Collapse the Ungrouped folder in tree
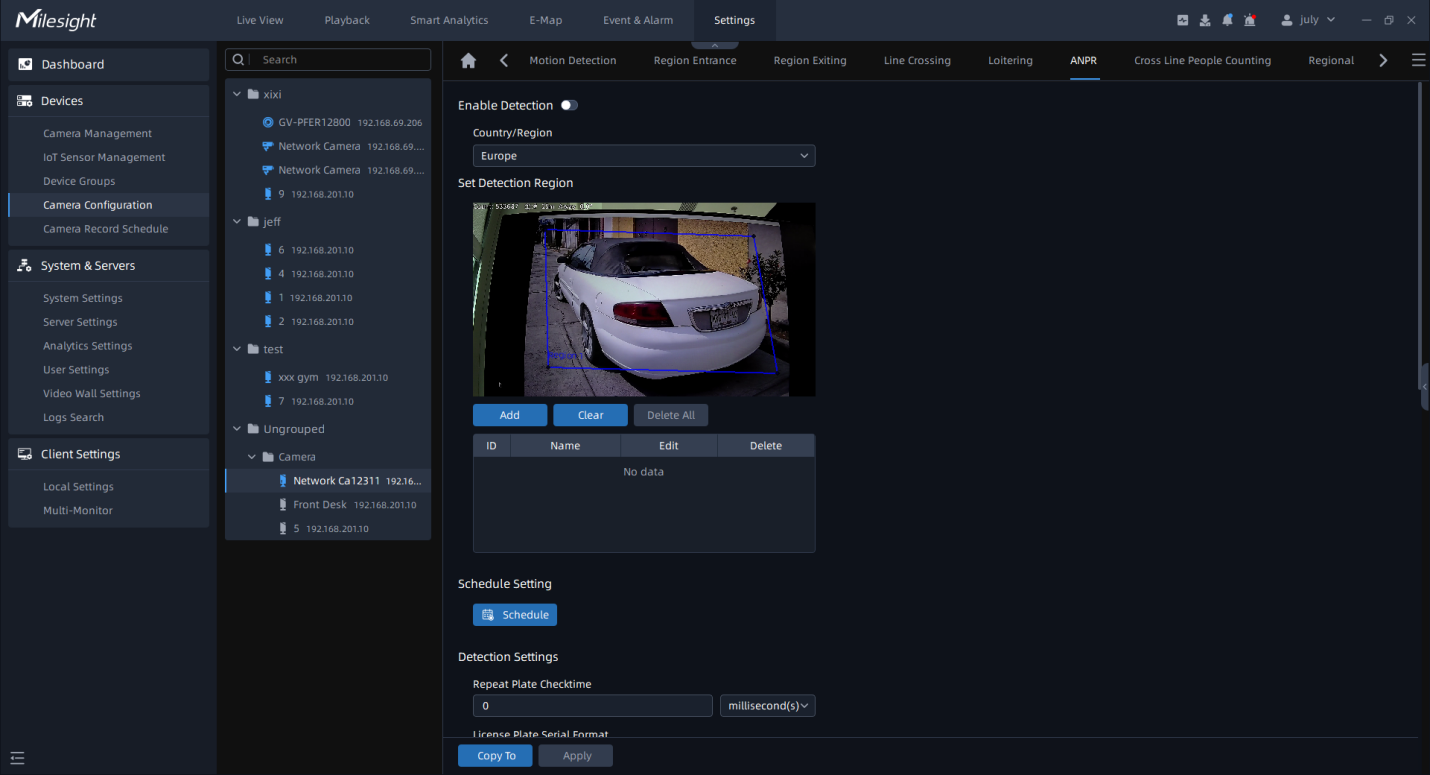Image resolution: width=1430 pixels, height=775 pixels. [238, 429]
